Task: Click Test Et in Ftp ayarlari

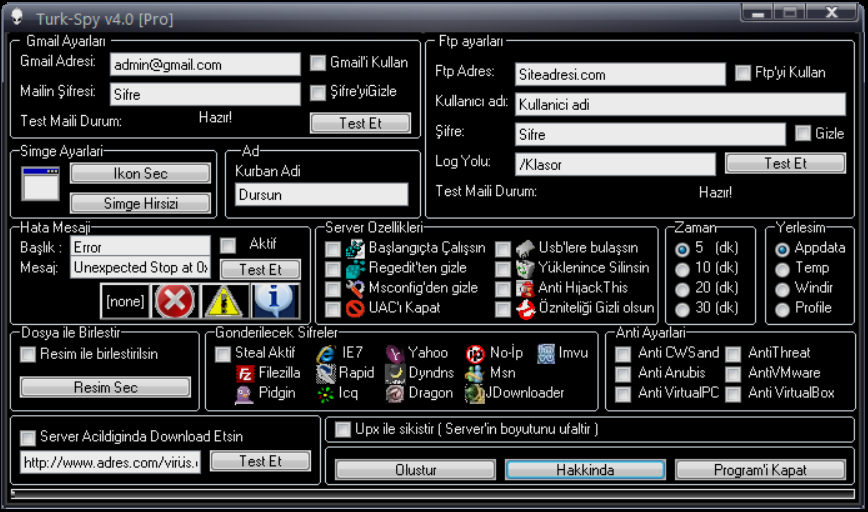Action: [786, 163]
